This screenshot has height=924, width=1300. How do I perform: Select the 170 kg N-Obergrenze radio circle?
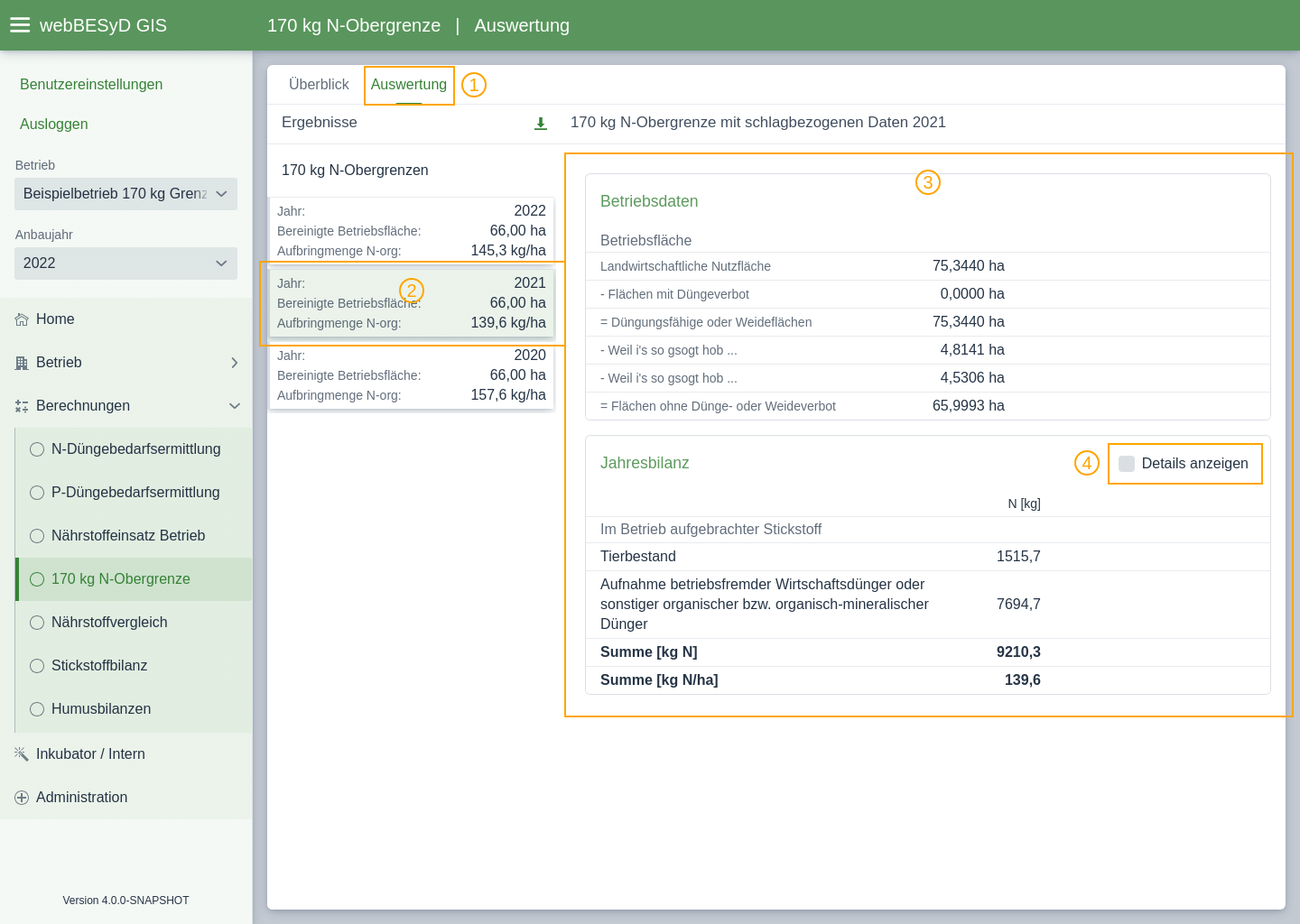tap(37, 579)
